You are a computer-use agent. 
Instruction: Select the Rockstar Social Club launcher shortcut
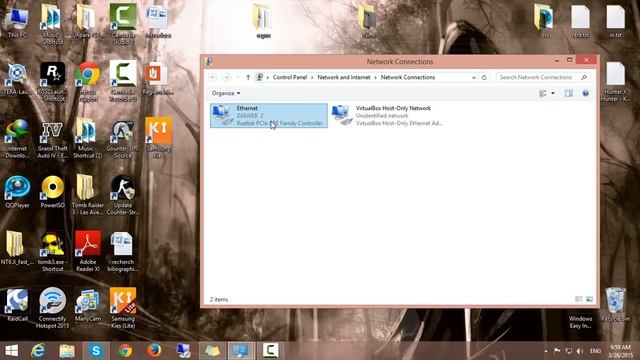[x=53, y=82]
